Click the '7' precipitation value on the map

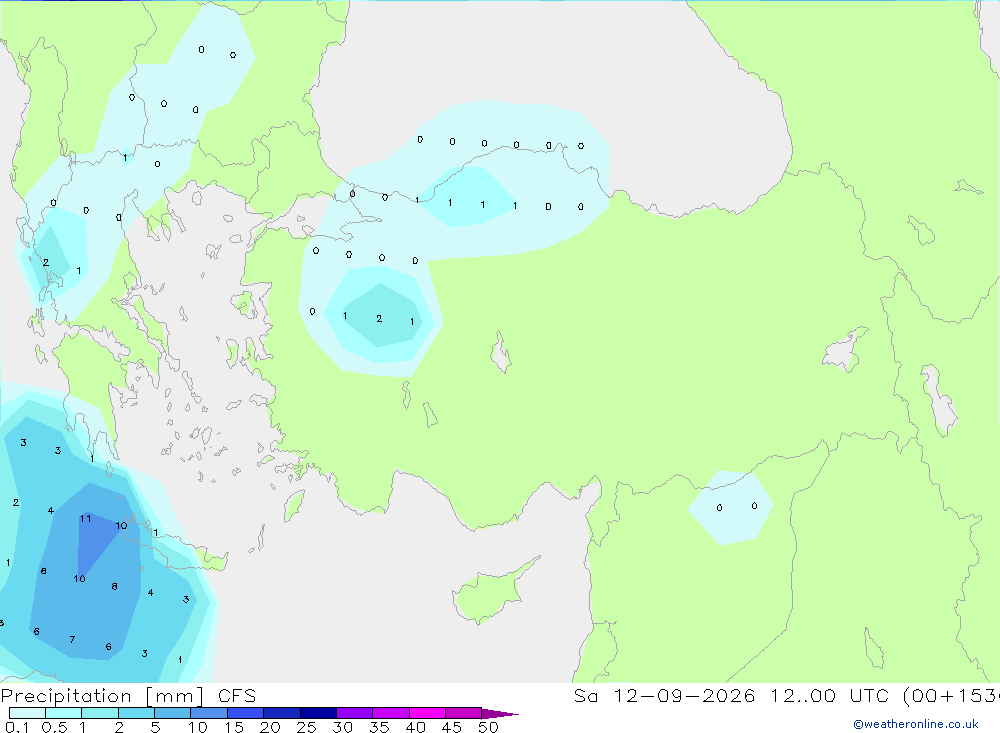[72, 639]
